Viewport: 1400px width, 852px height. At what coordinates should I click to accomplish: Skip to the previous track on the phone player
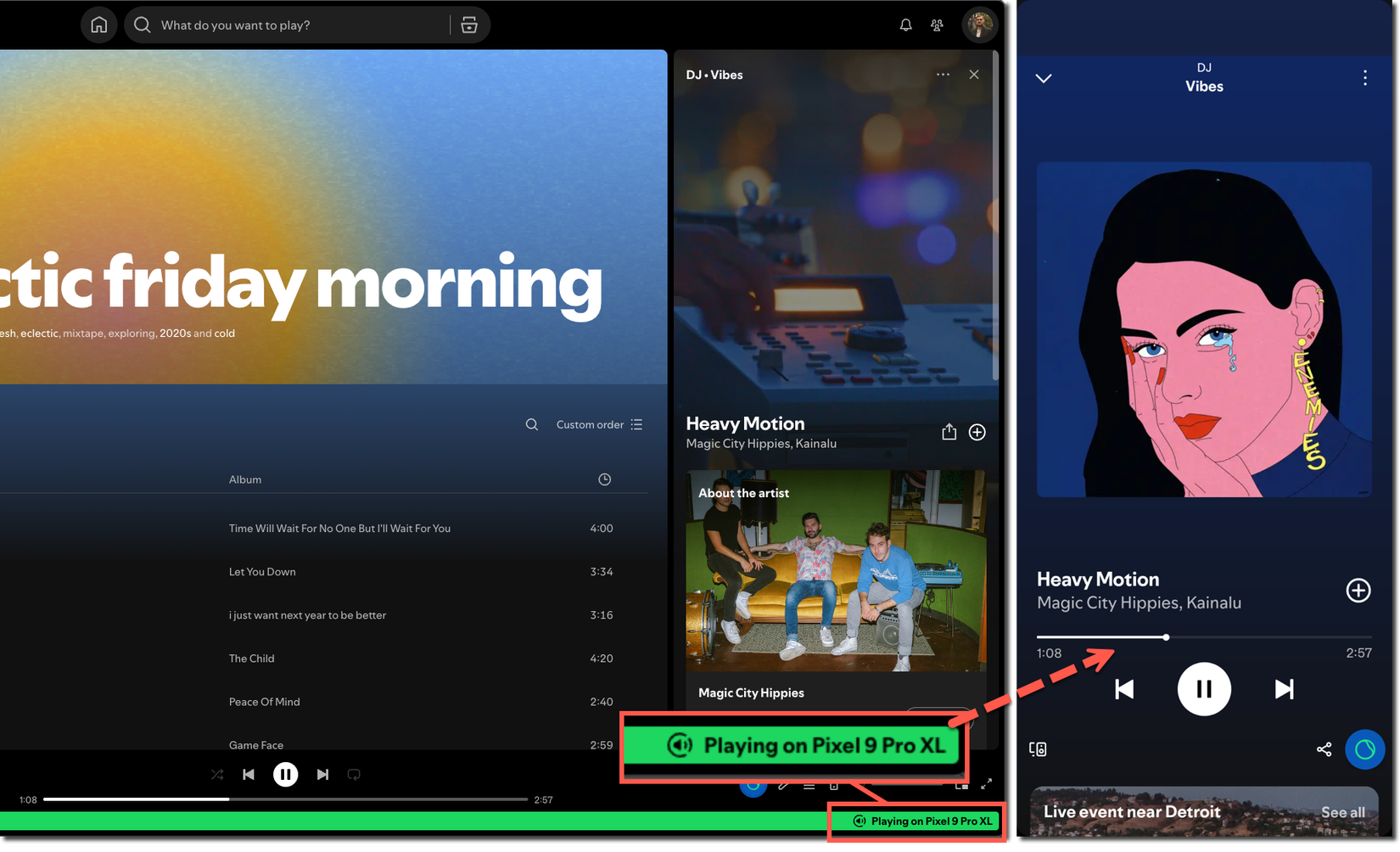point(1124,689)
